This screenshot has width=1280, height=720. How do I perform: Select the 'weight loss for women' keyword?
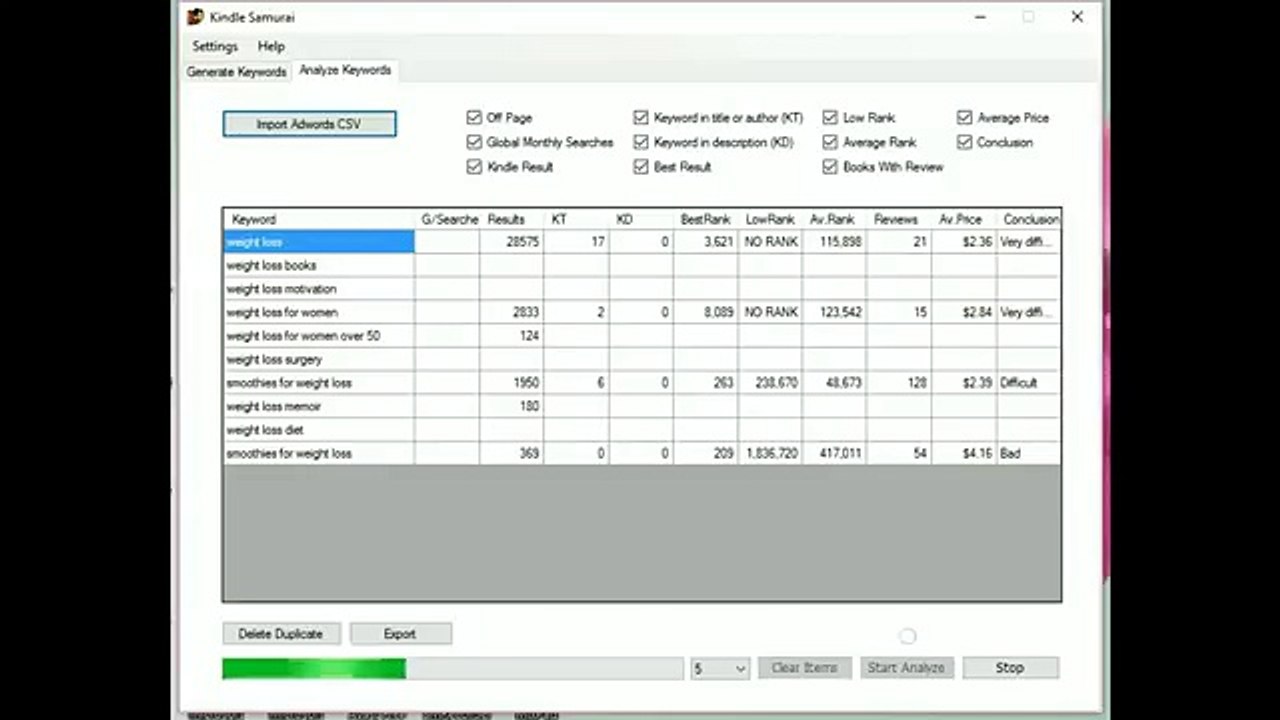tap(319, 312)
